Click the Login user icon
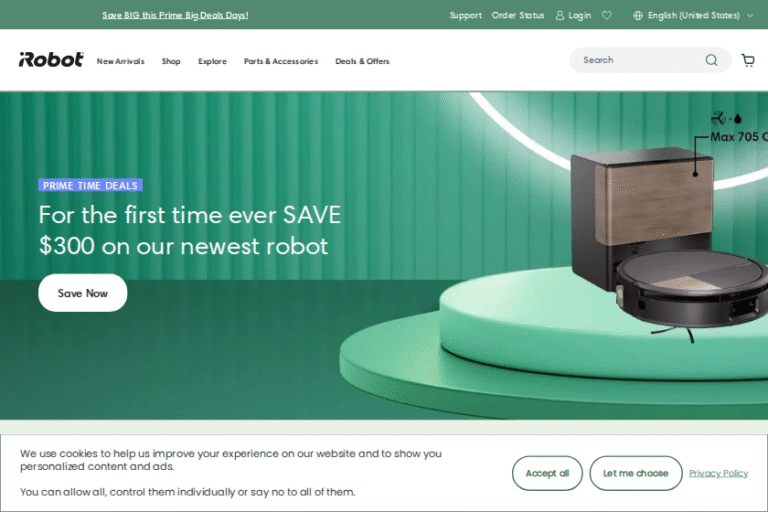The width and height of the screenshot is (768, 512). tap(560, 16)
